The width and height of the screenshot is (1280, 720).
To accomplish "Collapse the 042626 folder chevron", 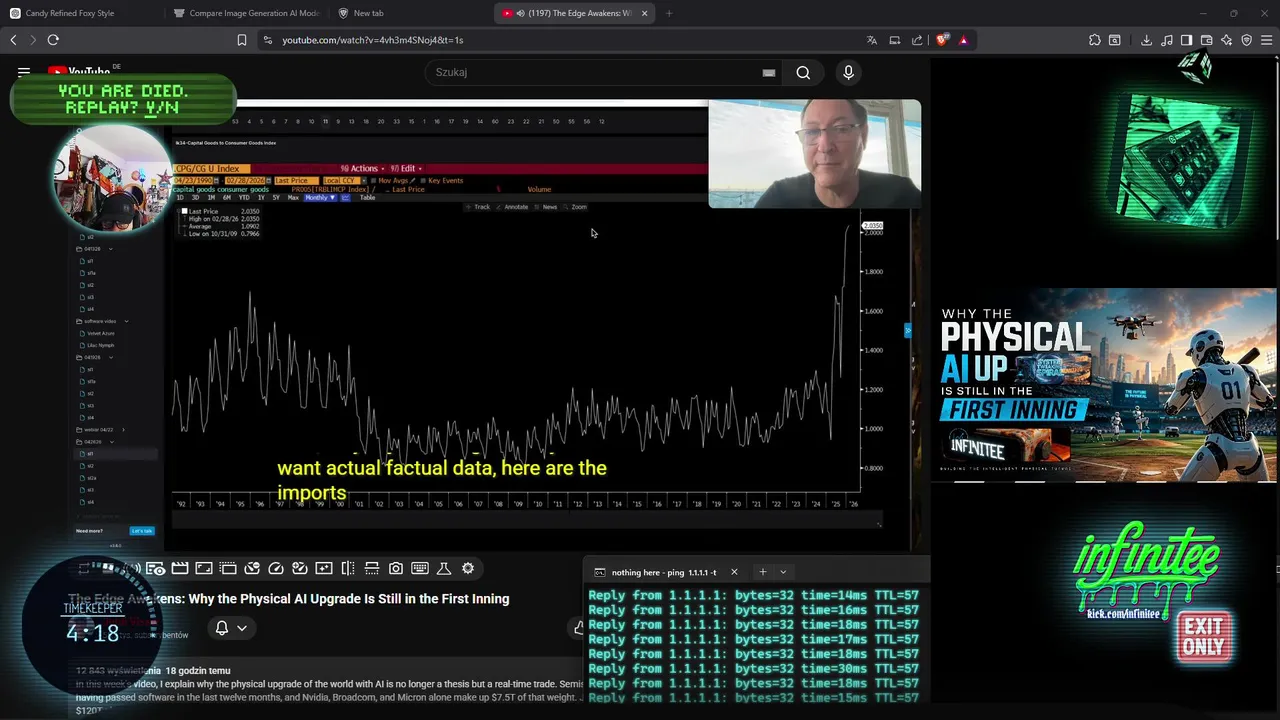I will [110, 441].
